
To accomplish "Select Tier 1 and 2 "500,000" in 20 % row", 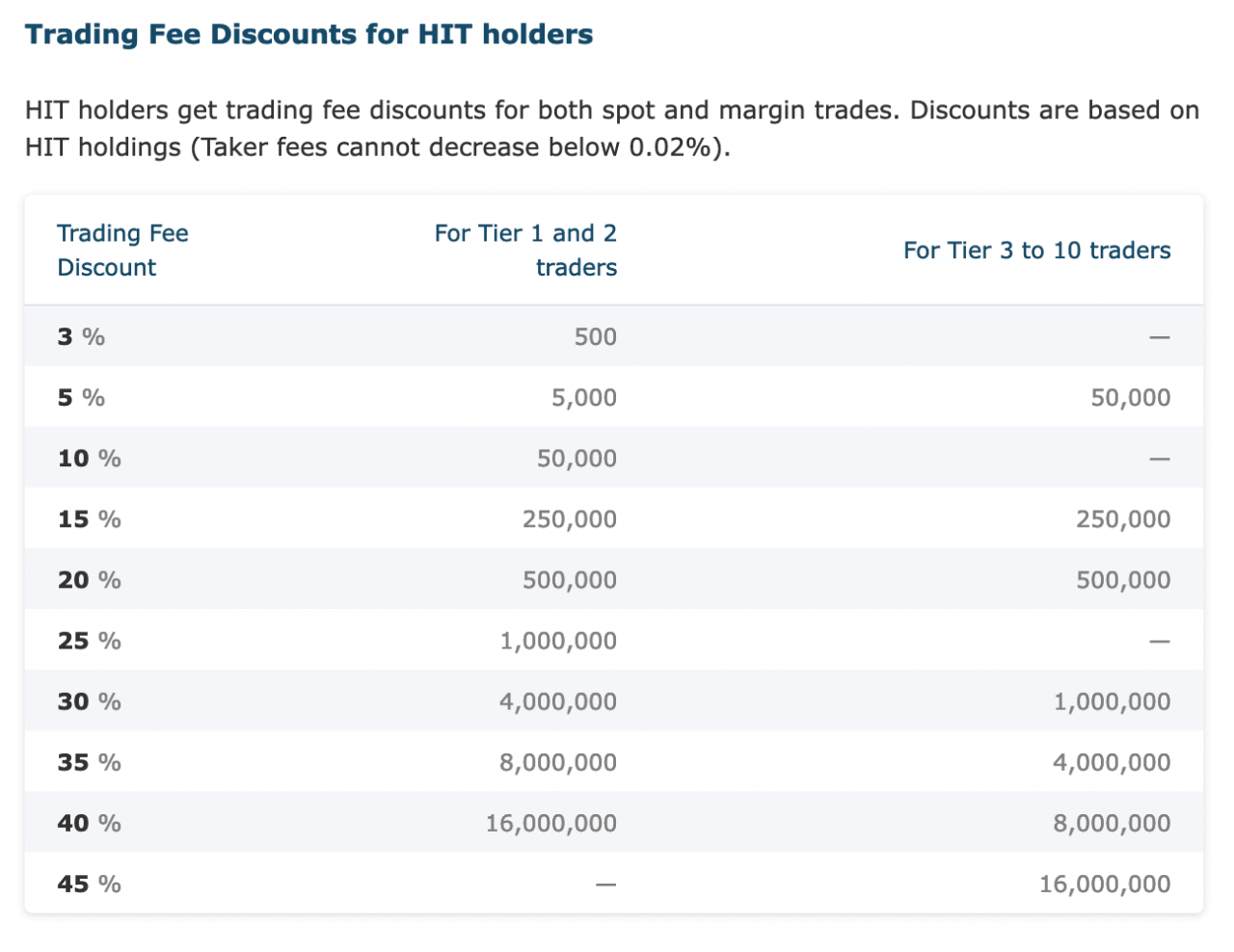I will pos(570,579).
